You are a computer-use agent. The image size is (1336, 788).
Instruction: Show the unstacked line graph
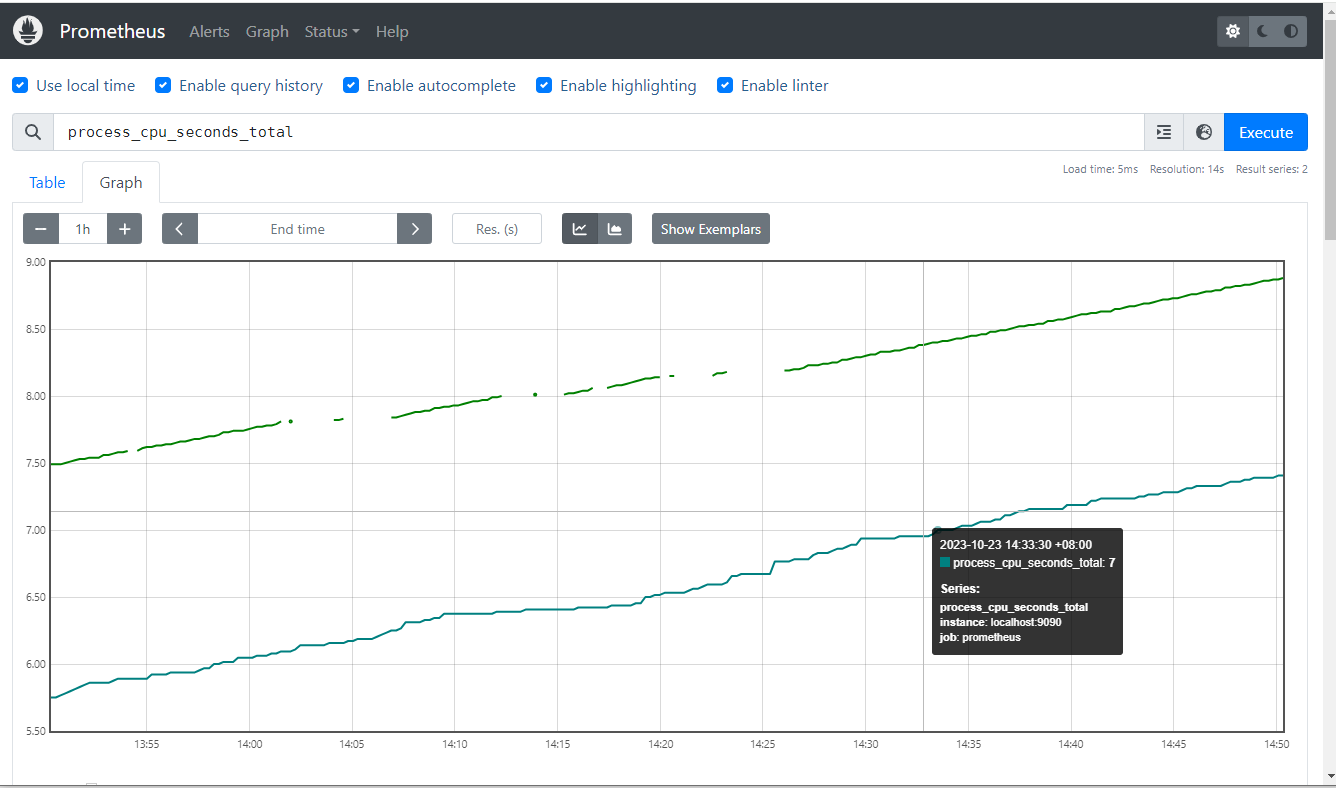click(x=580, y=229)
